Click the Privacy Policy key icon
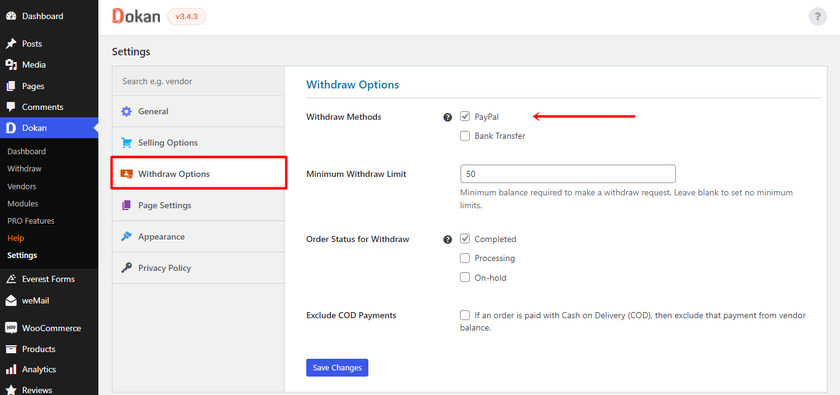Image resolution: width=840 pixels, height=395 pixels. click(126, 268)
